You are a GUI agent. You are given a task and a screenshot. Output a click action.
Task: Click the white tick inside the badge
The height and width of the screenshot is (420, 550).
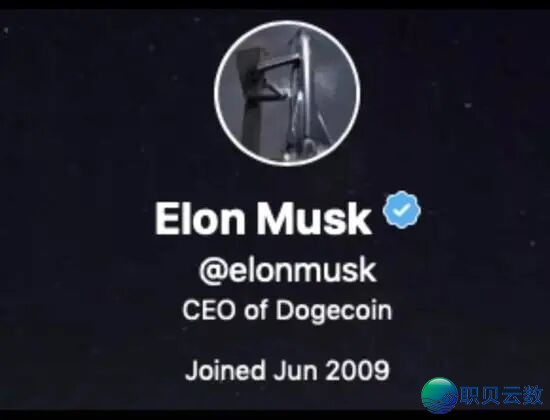click(x=402, y=210)
